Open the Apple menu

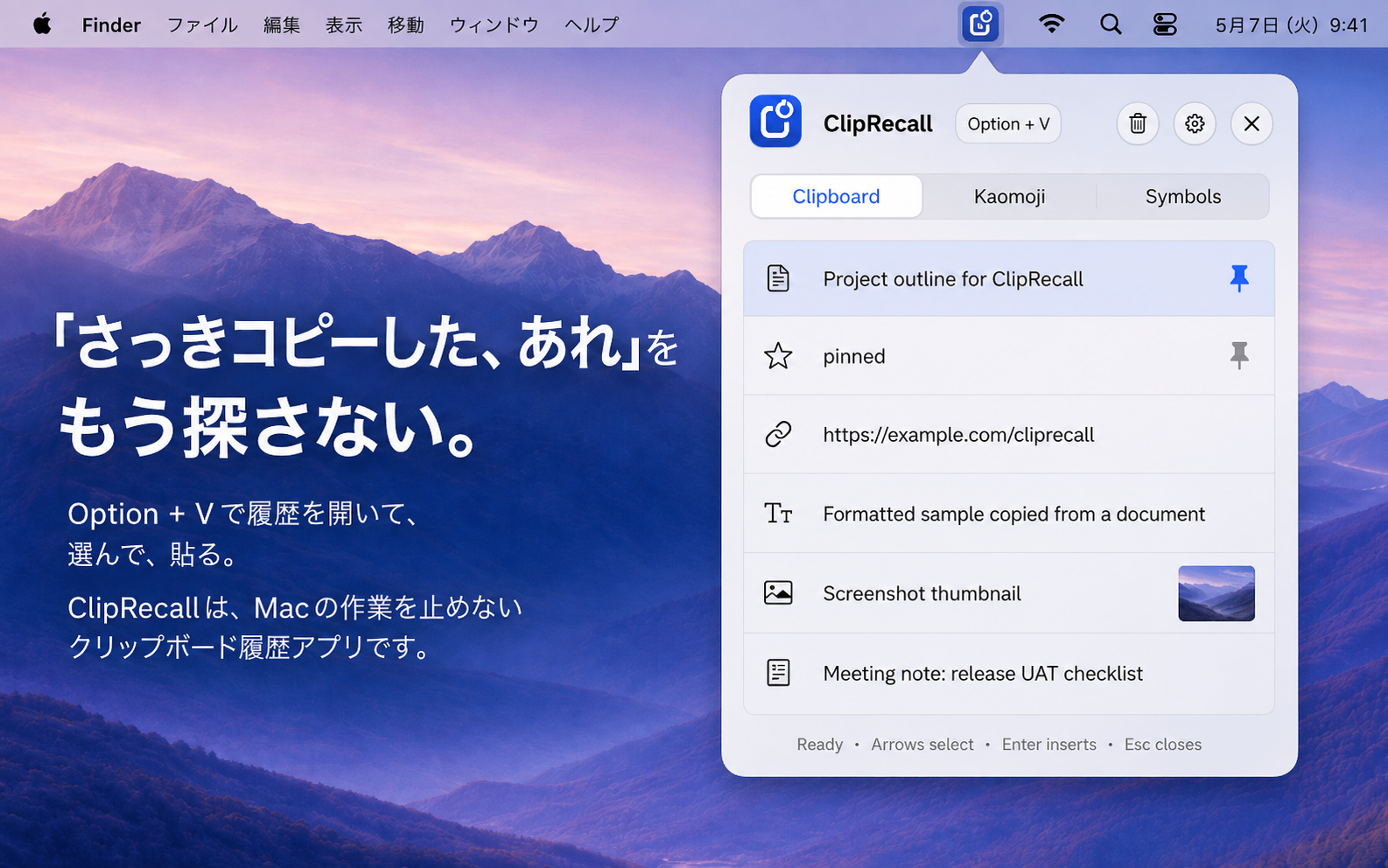click(x=42, y=24)
